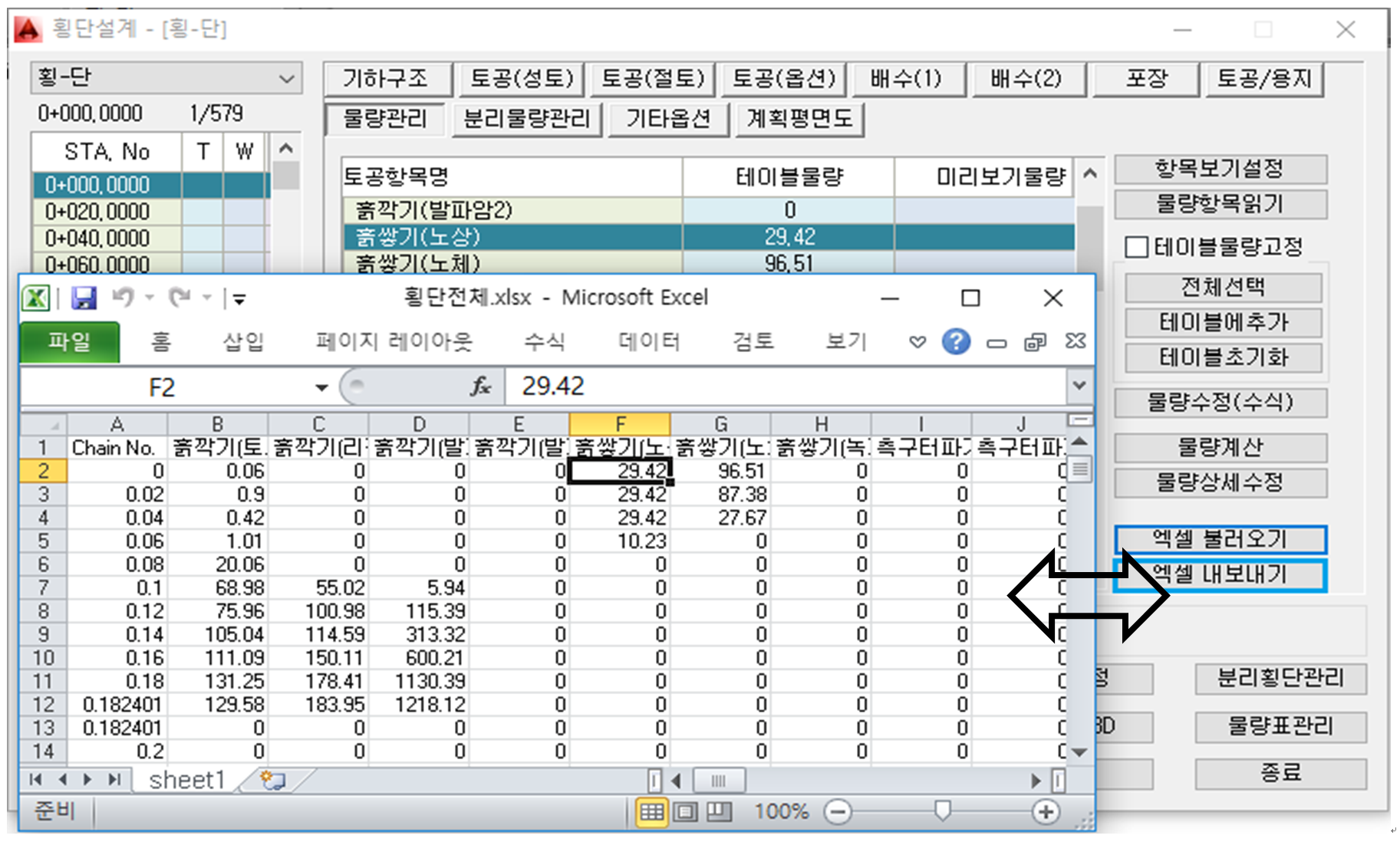Switch to Normal view icon in status bar

pyautogui.click(x=651, y=811)
